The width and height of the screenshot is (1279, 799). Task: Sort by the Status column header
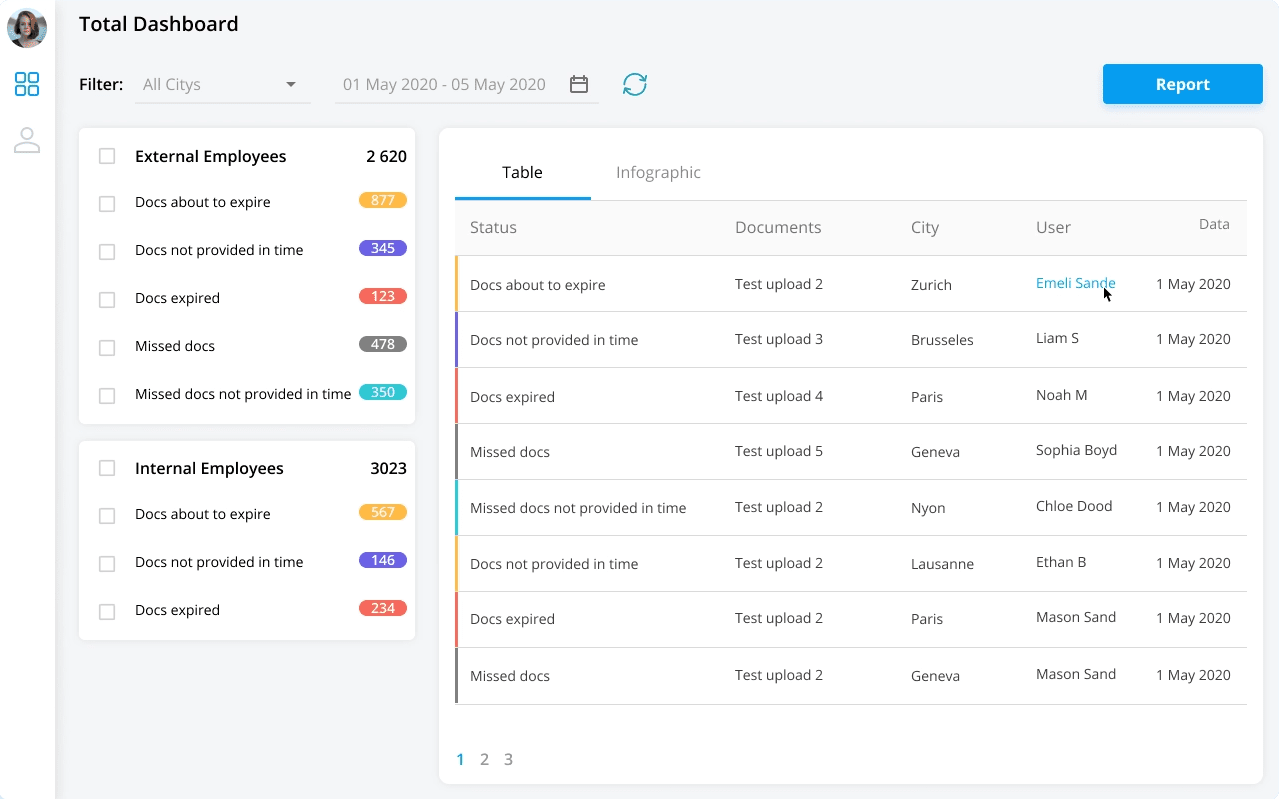tap(493, 228)
